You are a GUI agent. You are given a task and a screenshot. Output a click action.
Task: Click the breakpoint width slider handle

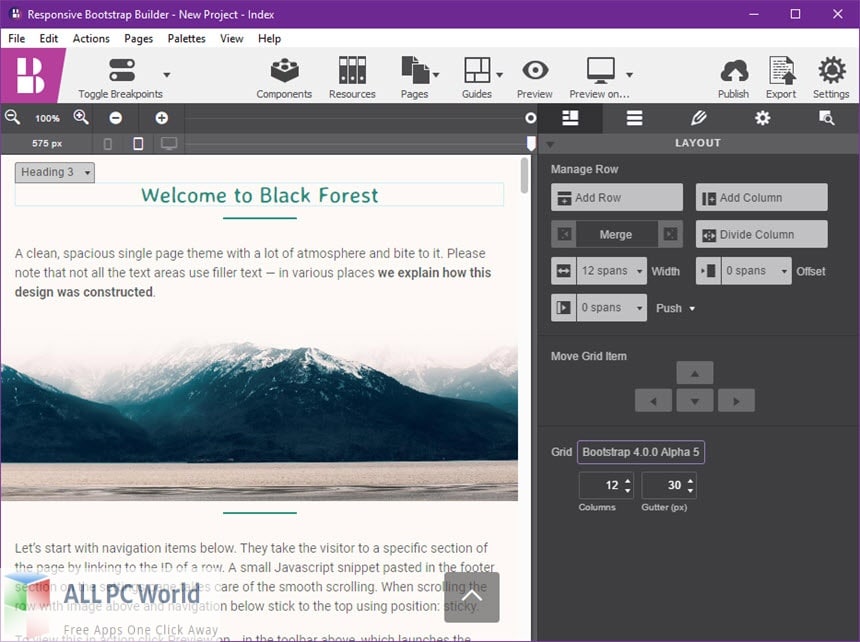531,144
